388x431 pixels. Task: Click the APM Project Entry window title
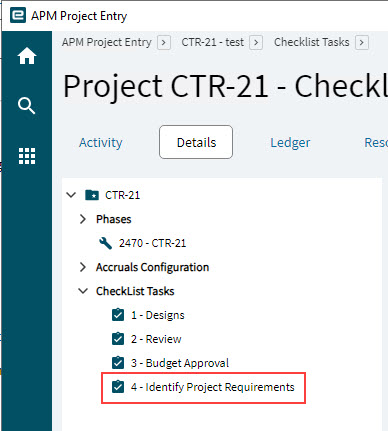(x=79, y=16)
